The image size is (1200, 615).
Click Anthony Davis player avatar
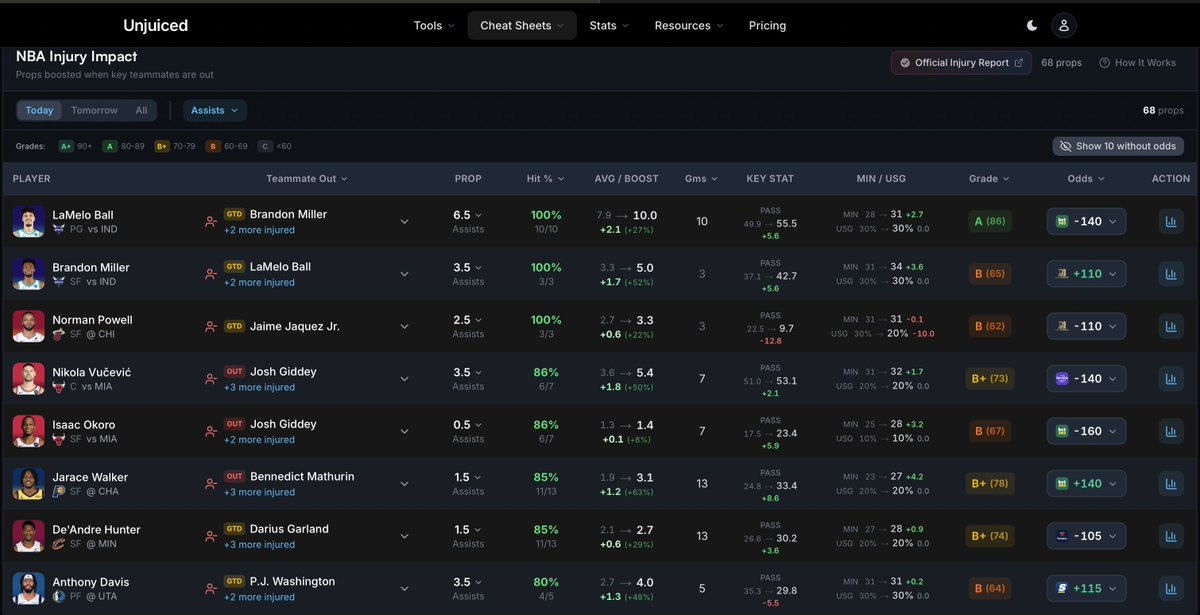(x=29, y=588)
